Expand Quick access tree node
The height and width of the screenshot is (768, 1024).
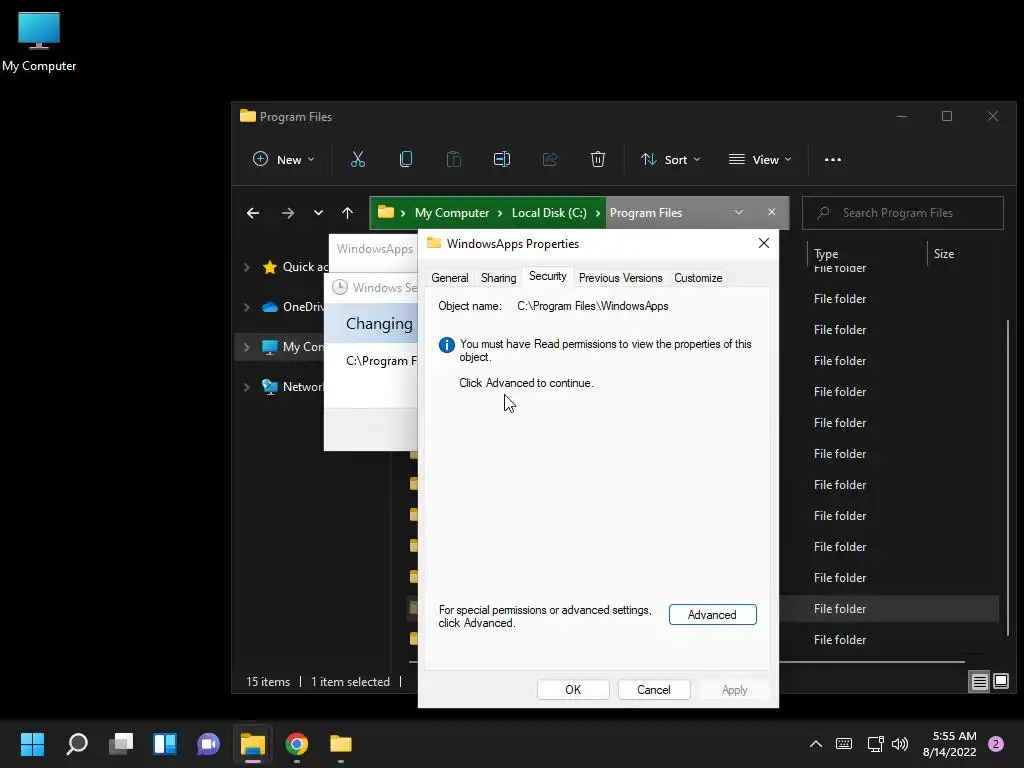(247, 267)
